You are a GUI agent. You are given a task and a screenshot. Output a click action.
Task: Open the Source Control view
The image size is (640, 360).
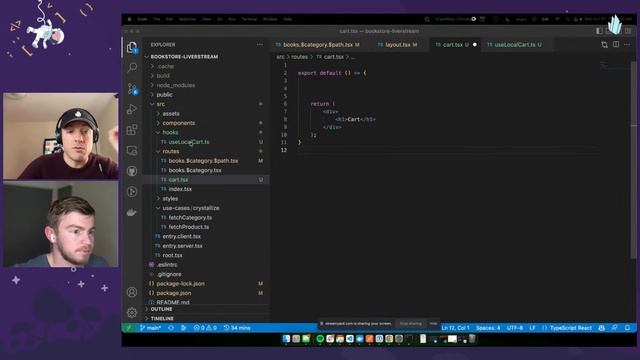pos(132,89)
